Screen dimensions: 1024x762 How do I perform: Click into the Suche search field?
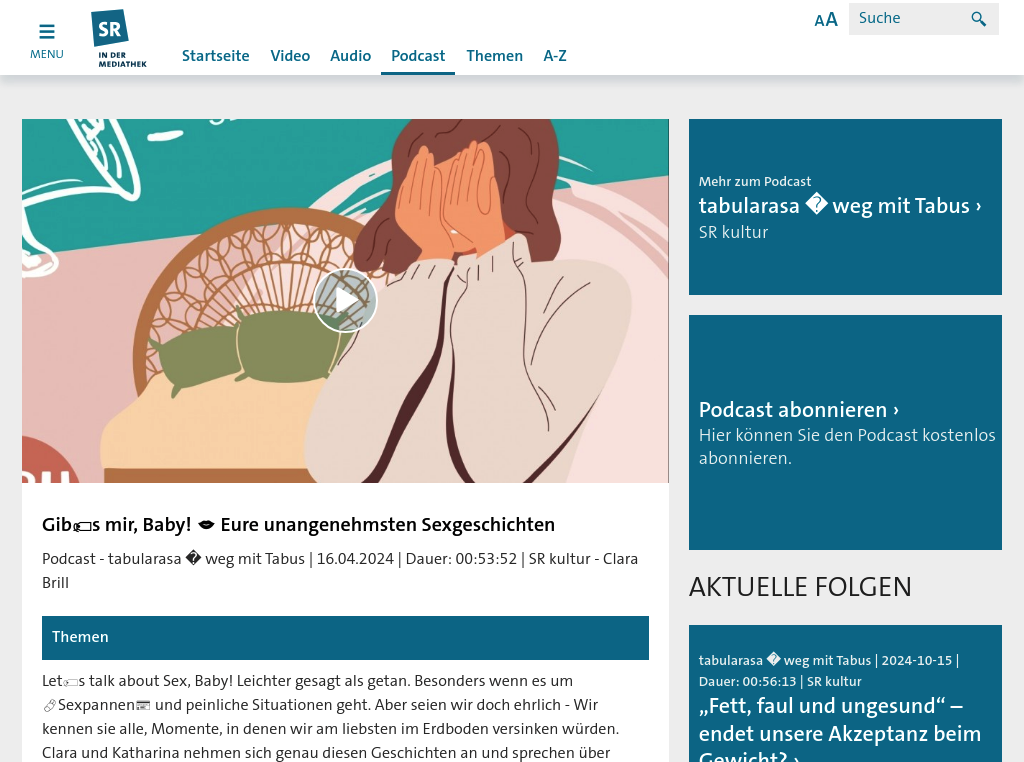pos(911,19)
